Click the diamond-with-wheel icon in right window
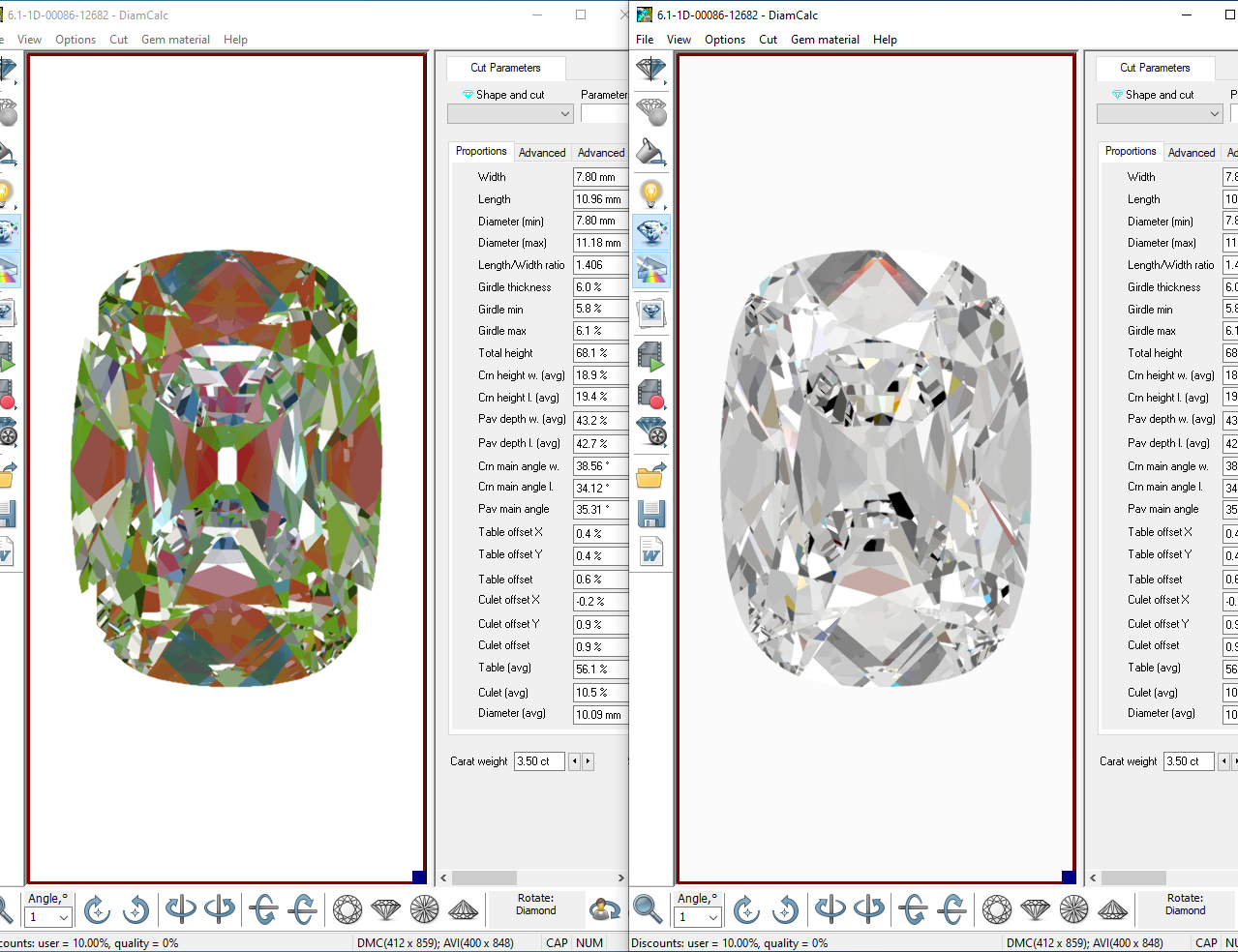The height and width of the screenshot is (952, 1238). [650, 431]
